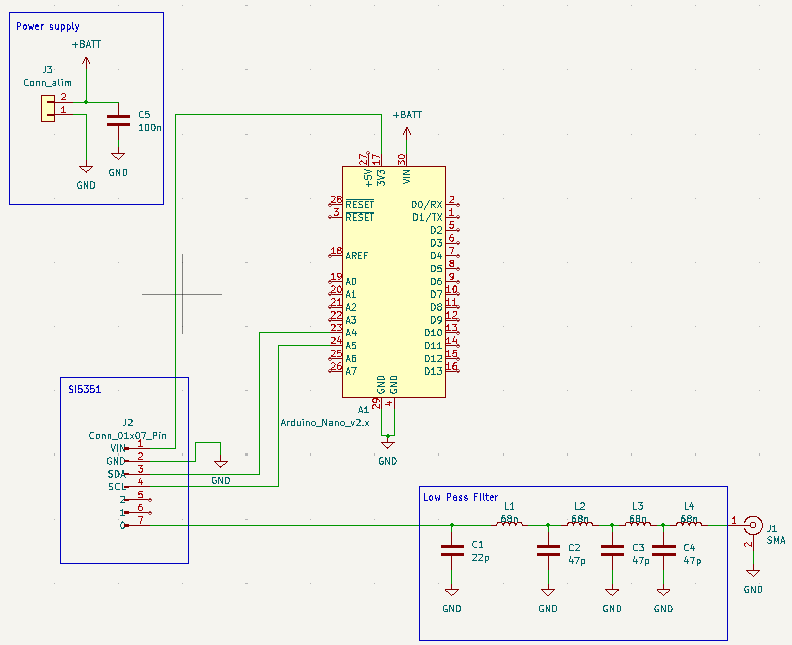Click the A4 pin label
Viewport: 792px width, 645px height.
coord(351,333)
